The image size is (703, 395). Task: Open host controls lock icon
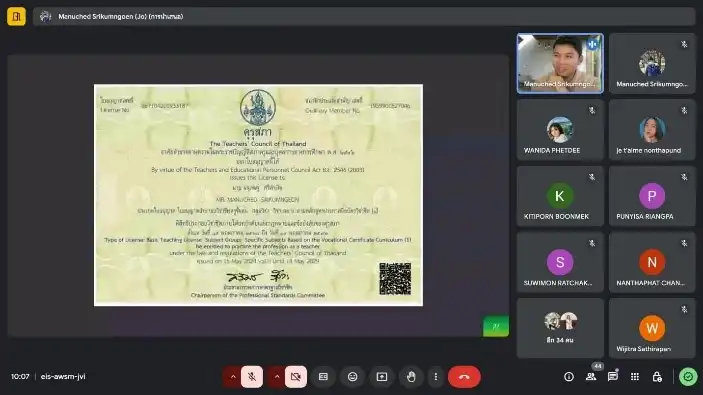click(x=657, y=377)
